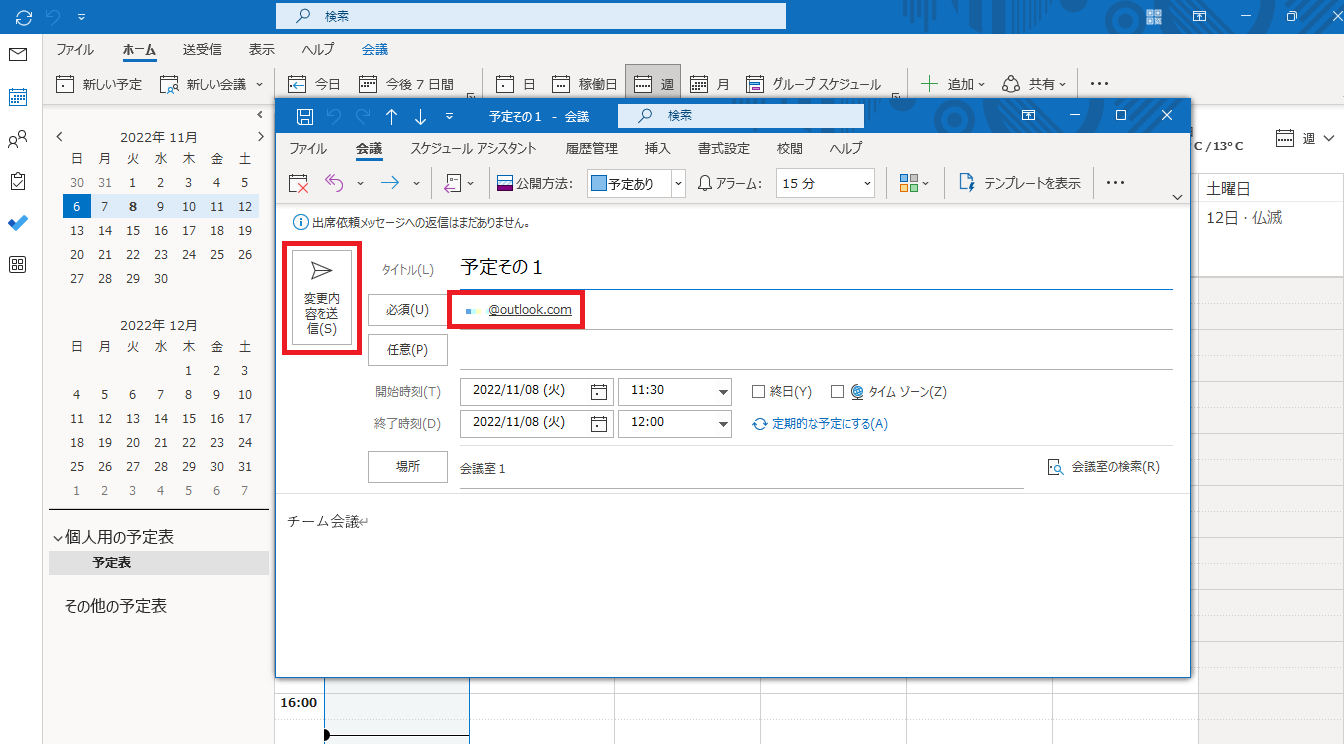Click the 場所 location field 会議室 1

[x=740, y=468]
